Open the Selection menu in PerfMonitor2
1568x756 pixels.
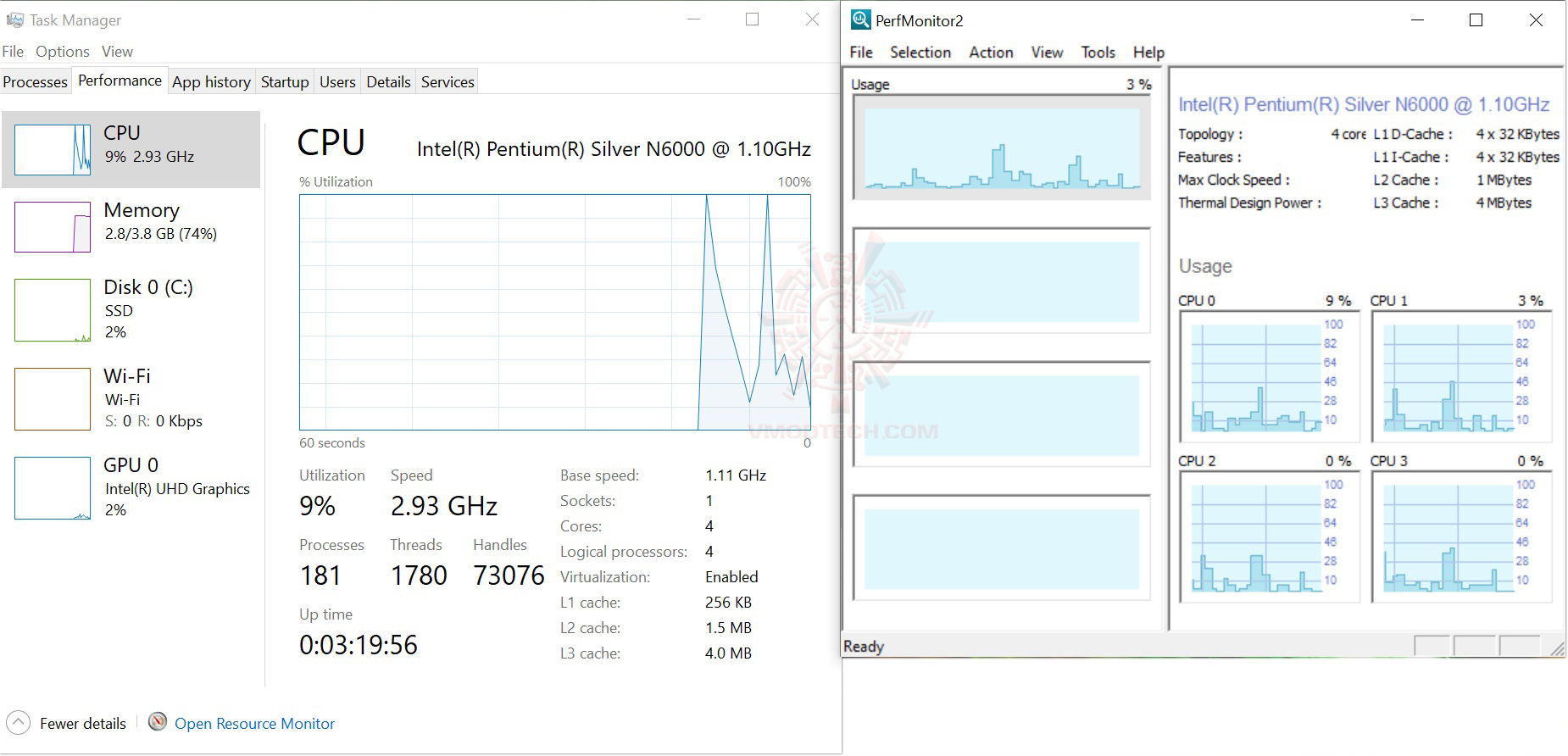tap(920, 53)
